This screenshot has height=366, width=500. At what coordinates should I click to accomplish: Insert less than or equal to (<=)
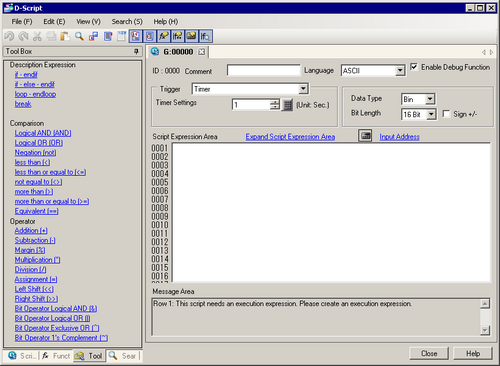point(50,172)
